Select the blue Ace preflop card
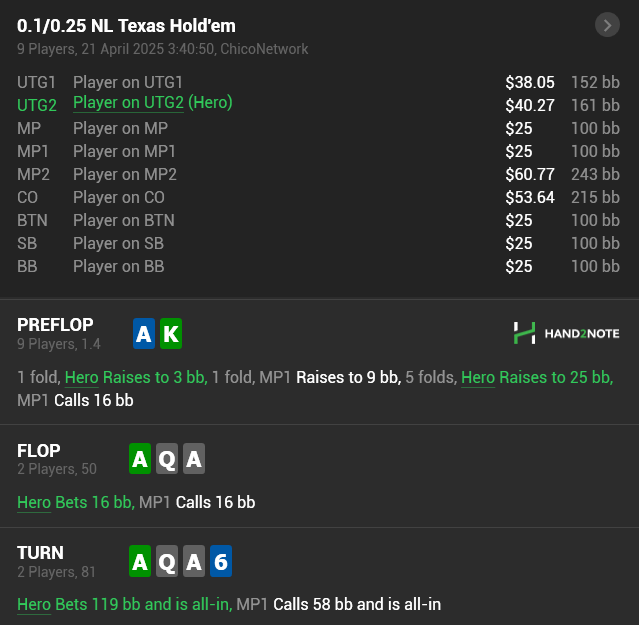 [x=144, y=334]
